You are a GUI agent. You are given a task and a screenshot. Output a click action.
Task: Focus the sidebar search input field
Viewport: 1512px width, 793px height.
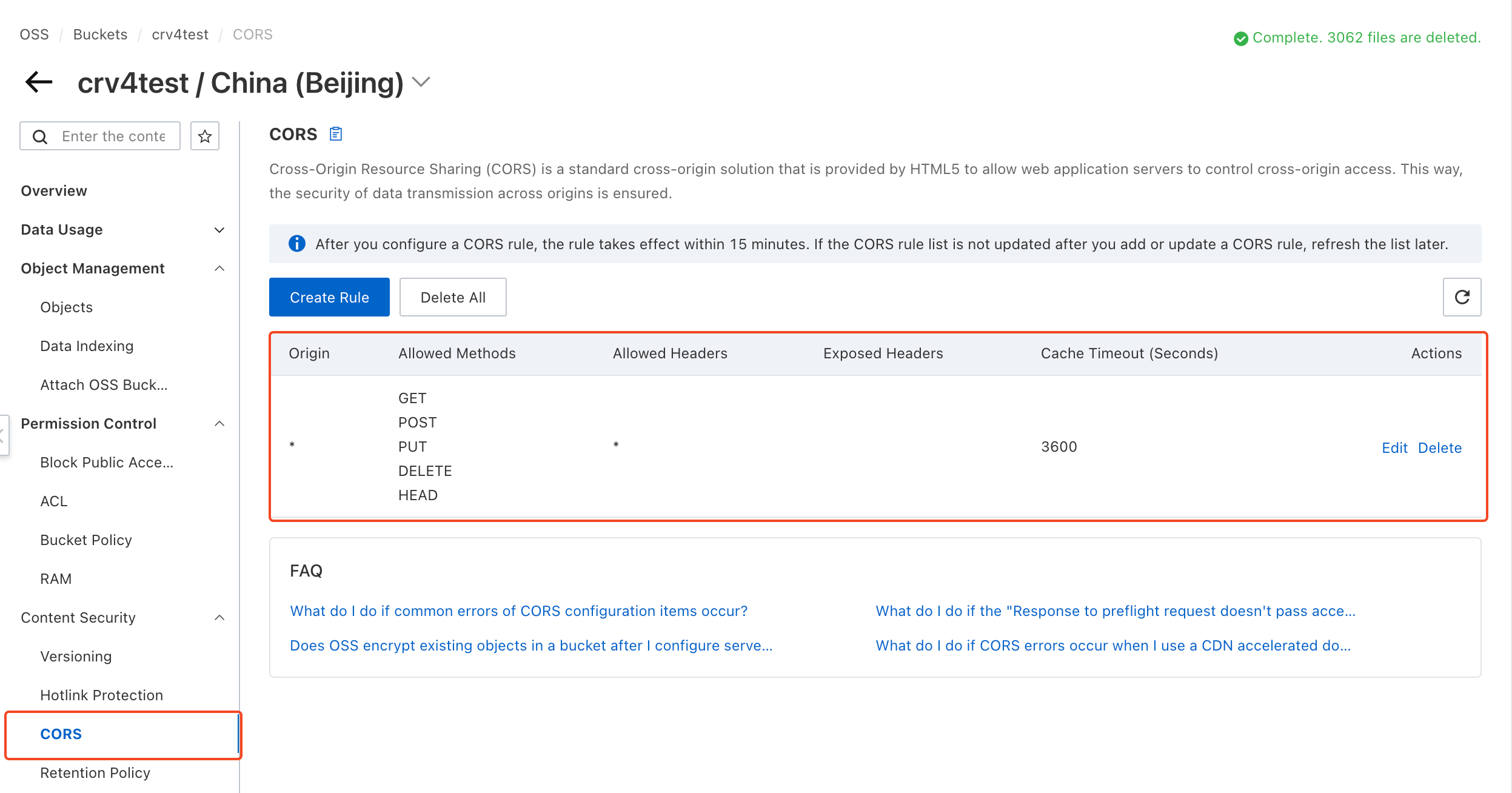tap(113, 136)
